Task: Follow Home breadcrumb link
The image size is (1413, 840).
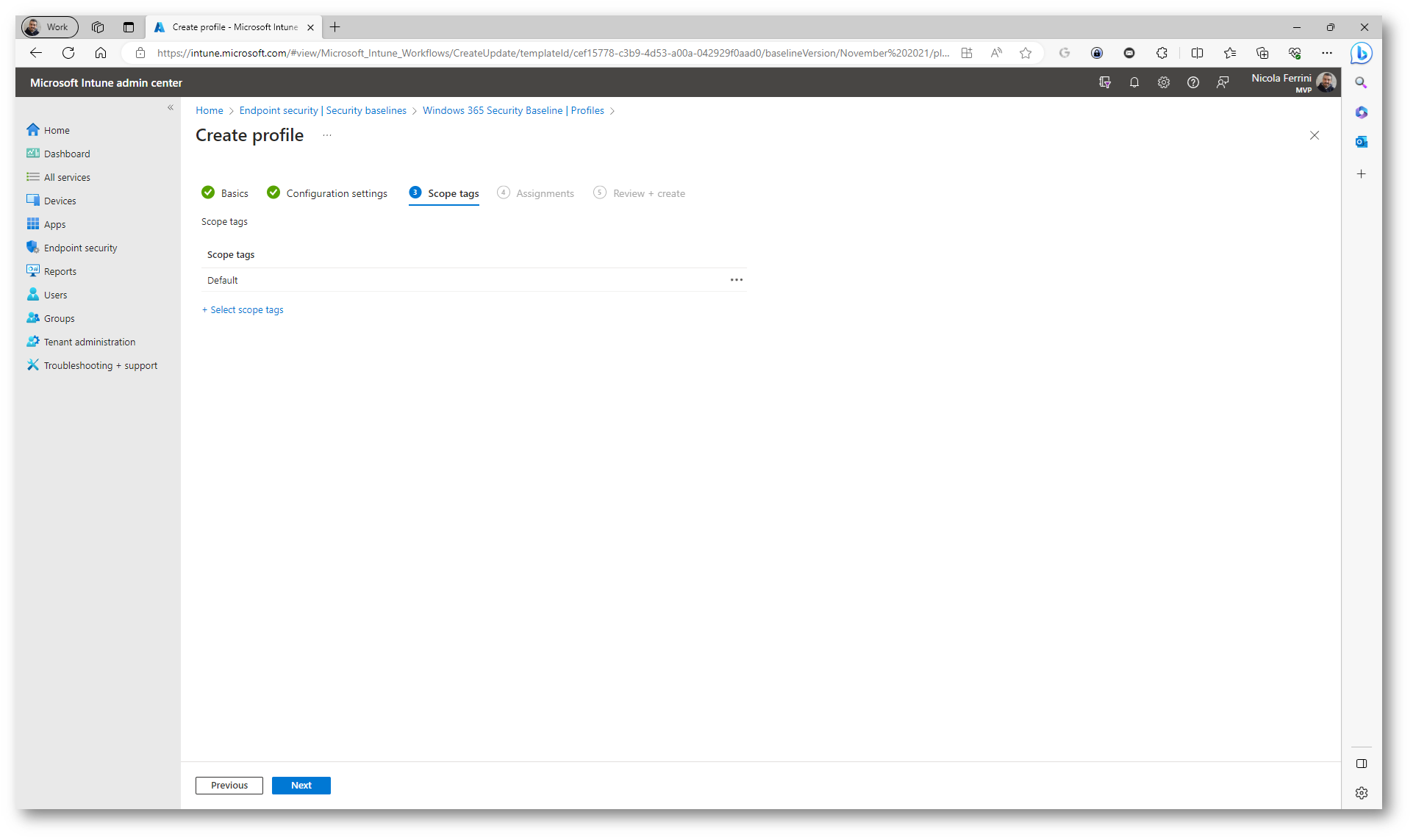Action: pos(210,110)
